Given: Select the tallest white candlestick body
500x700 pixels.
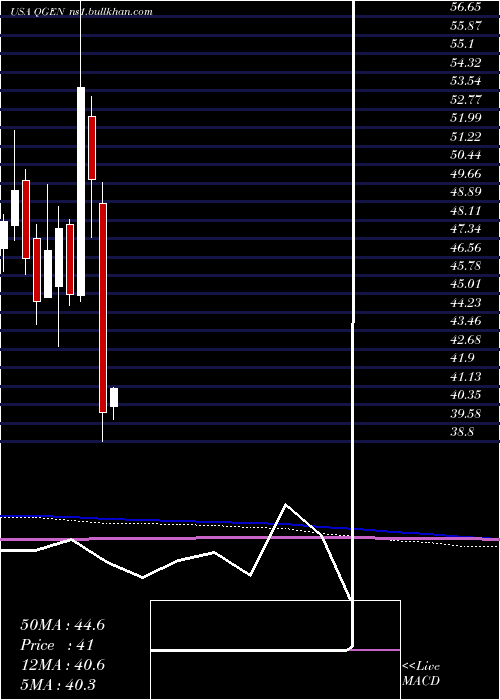Looking at the screenshot, I should (x=81, y=192).
